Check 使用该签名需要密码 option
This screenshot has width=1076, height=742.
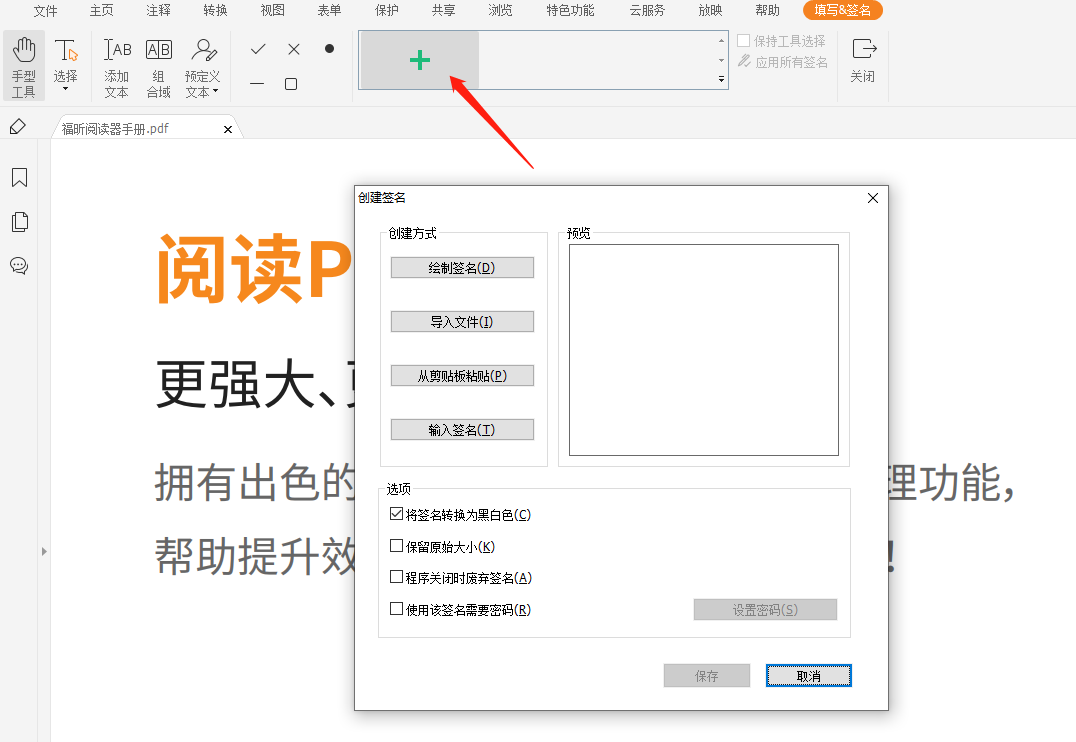(x=397, y=609)
